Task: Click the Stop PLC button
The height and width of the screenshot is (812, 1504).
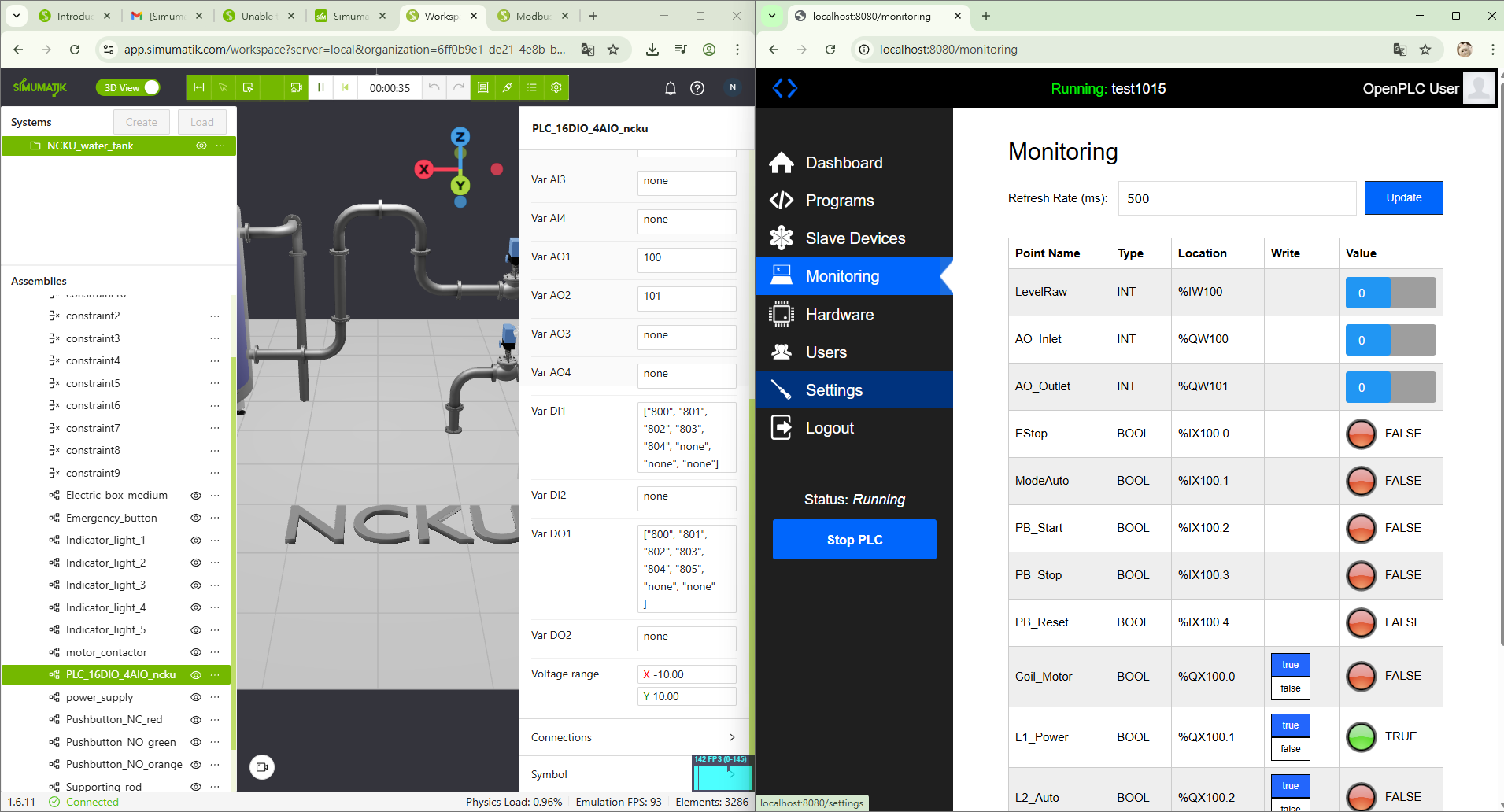Action: (x=854, y=540)
